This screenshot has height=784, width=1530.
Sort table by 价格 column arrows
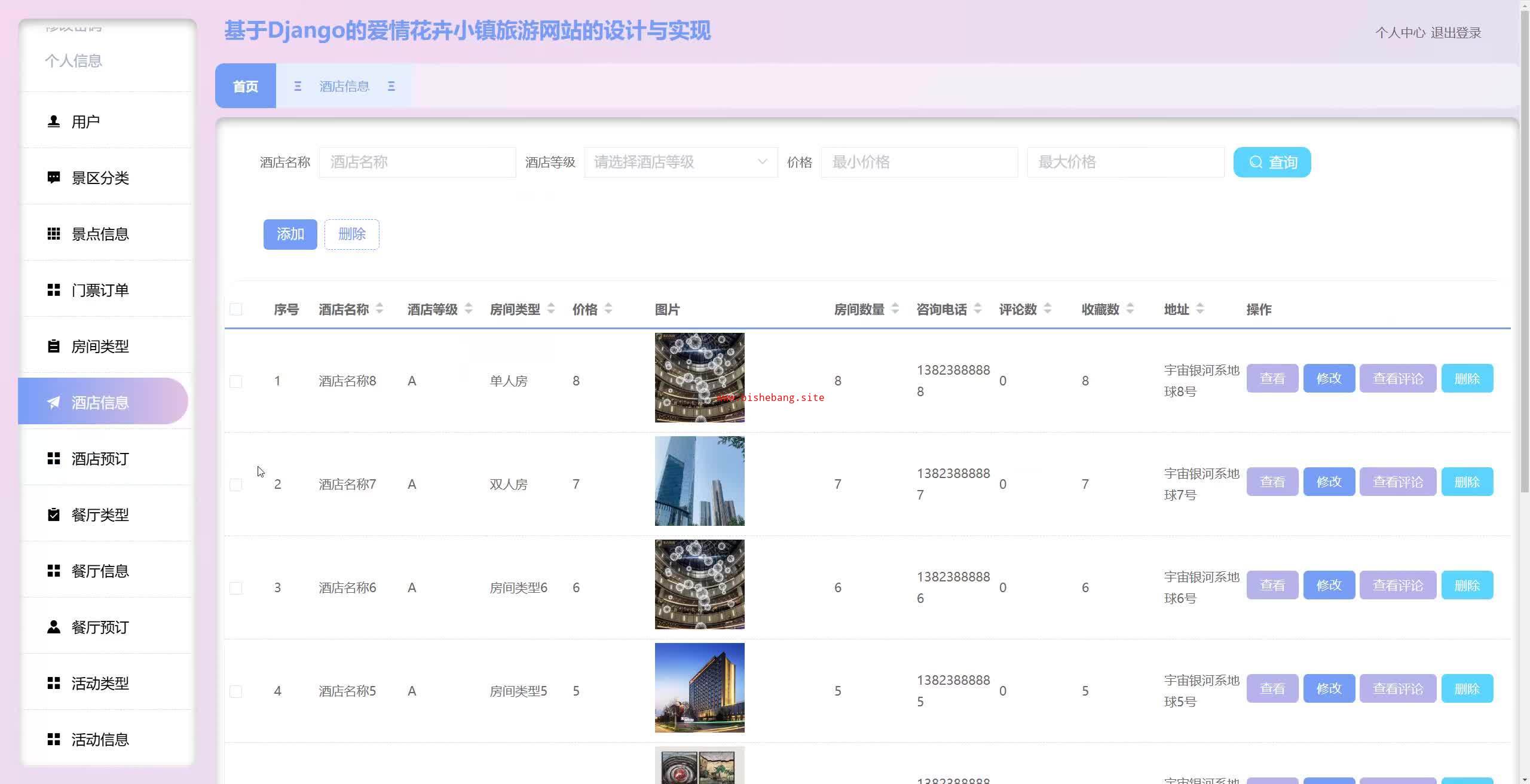[608, 309]
